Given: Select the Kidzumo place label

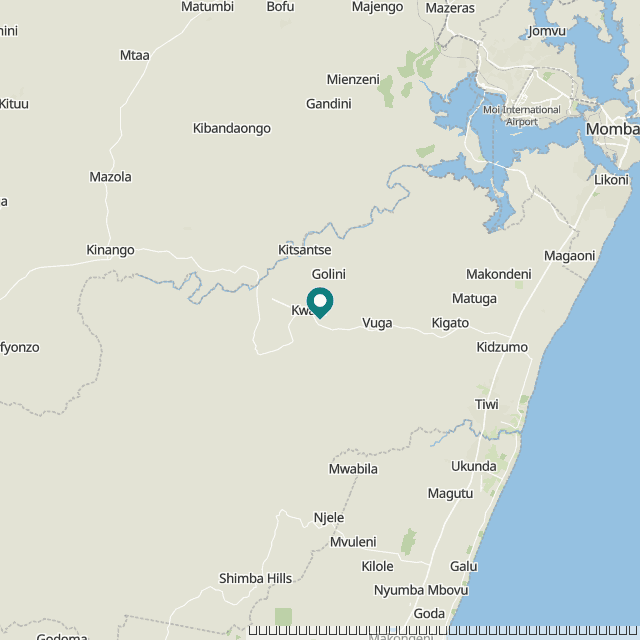Looking at the screenshot, I should point(502,347).
